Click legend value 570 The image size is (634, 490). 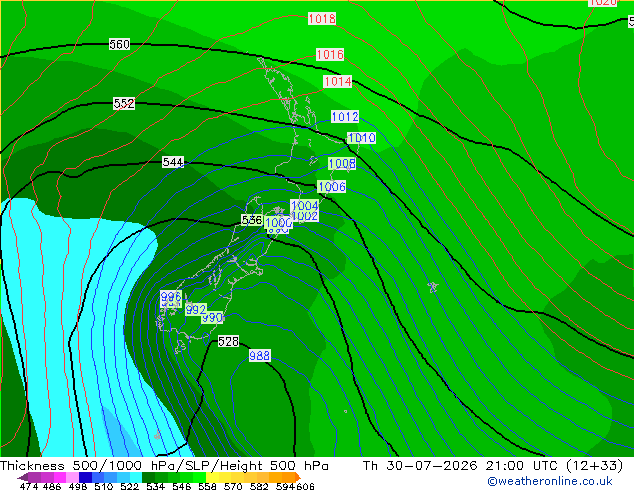(233, 486)
